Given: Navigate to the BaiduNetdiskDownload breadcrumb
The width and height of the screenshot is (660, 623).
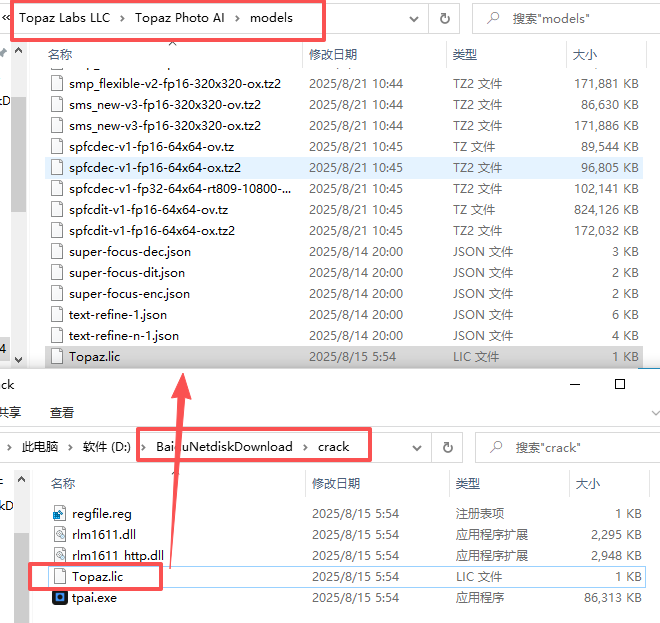Looking at the screenshot, I should coord(224,447).
